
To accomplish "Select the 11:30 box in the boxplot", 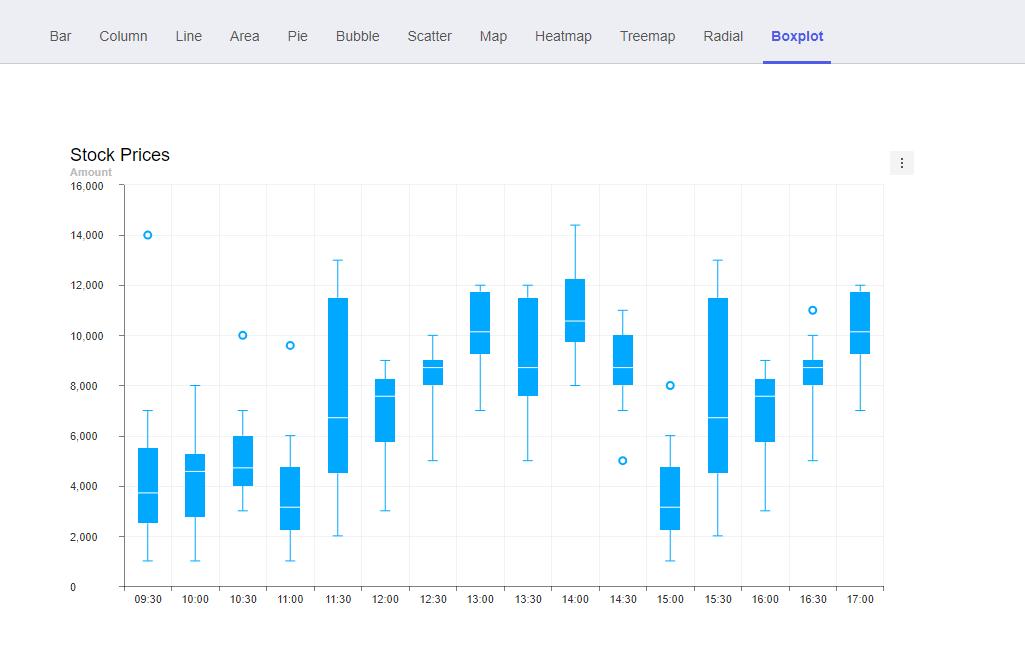I will 338,385.
